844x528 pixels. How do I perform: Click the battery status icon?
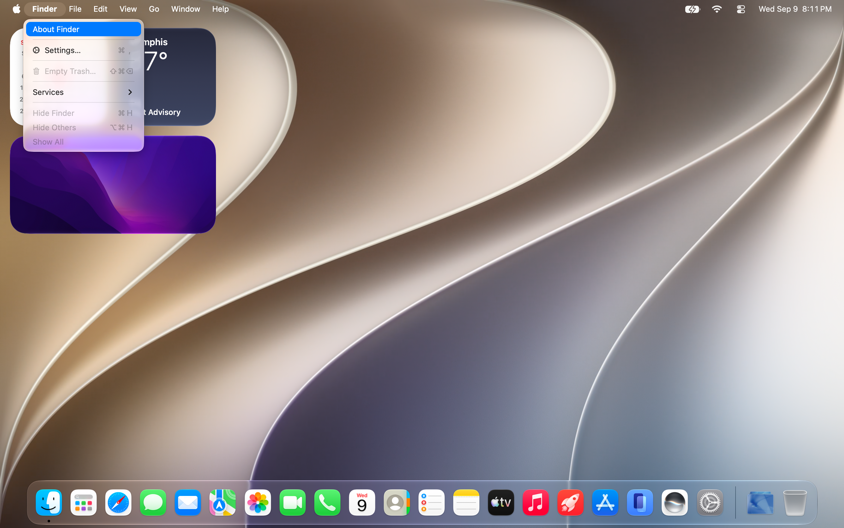pyautogui.click(x=692, y=9)
